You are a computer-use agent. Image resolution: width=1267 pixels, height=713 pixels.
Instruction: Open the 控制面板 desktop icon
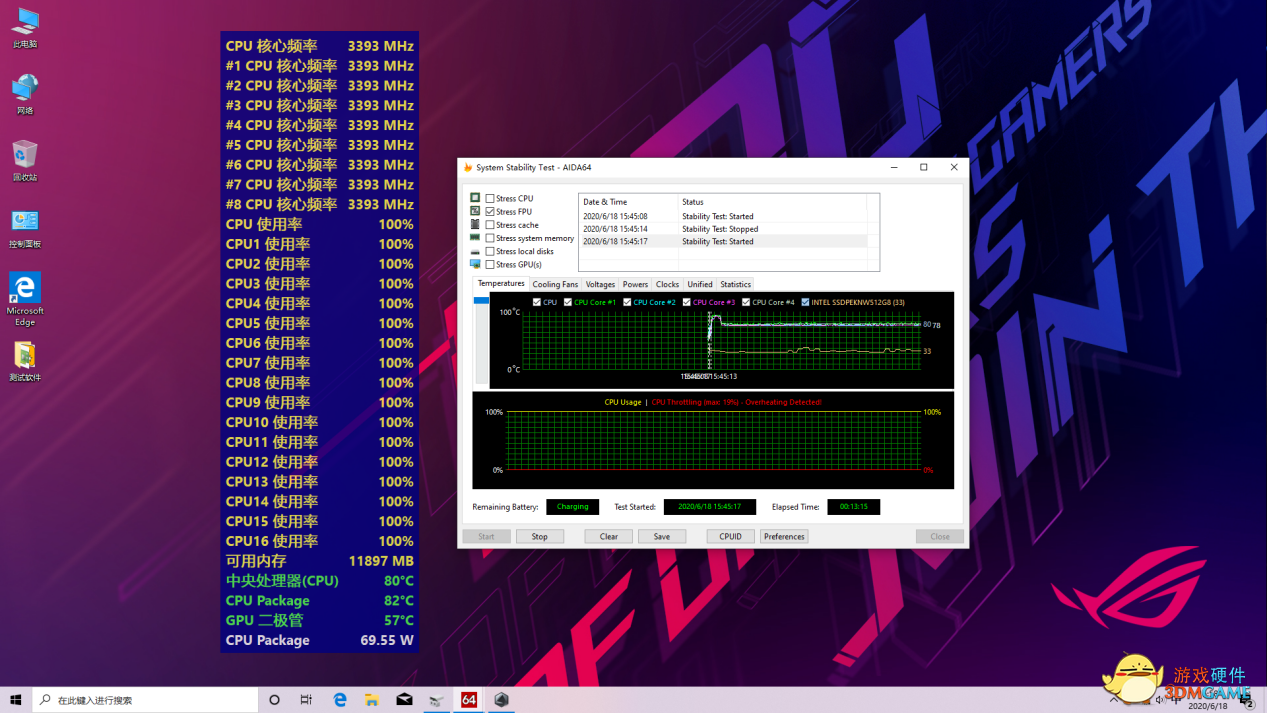point(25,222)
